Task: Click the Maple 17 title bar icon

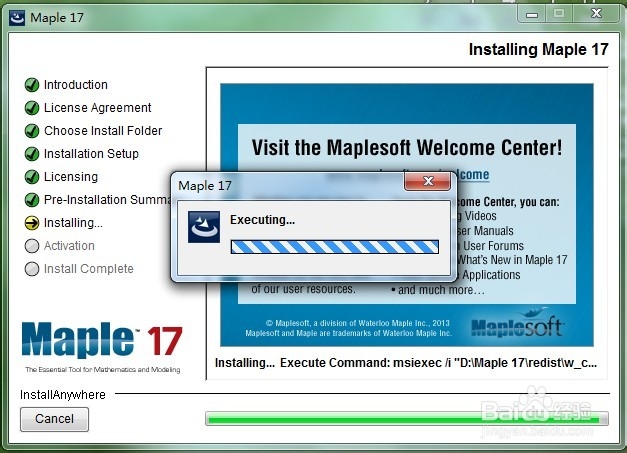Action: [x=17, y=18]
